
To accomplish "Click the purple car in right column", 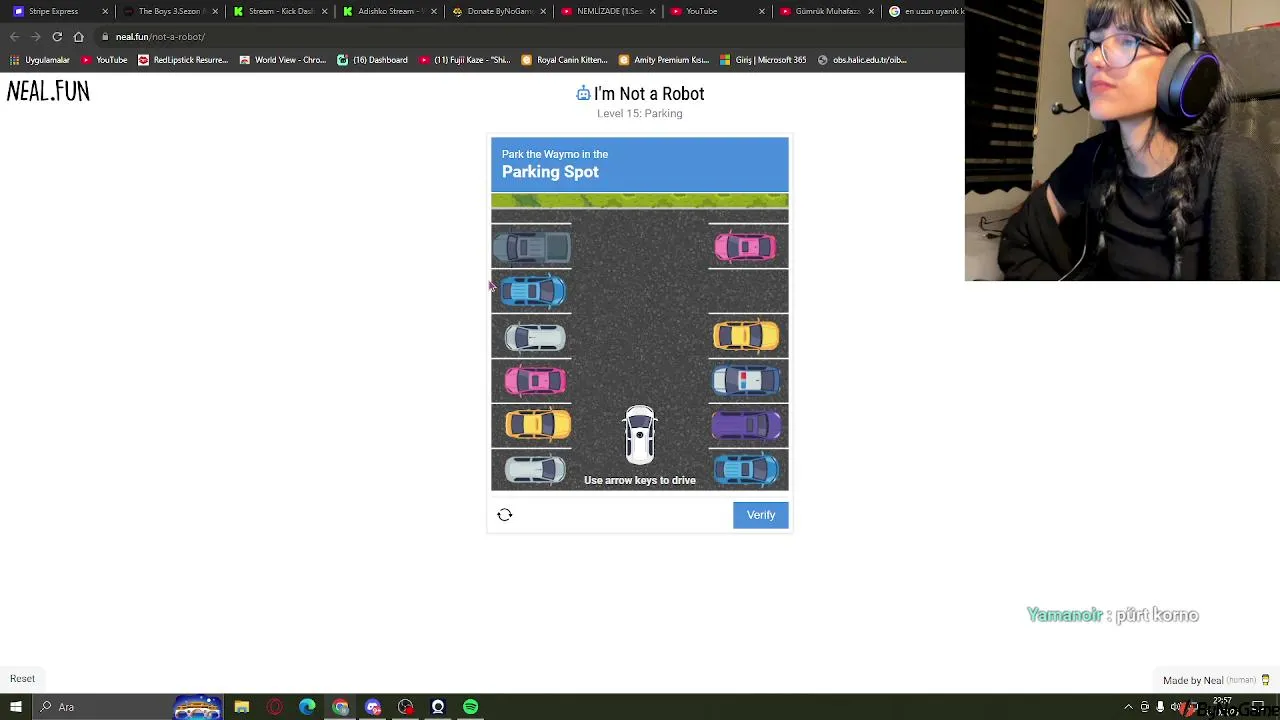I will 746,425.
